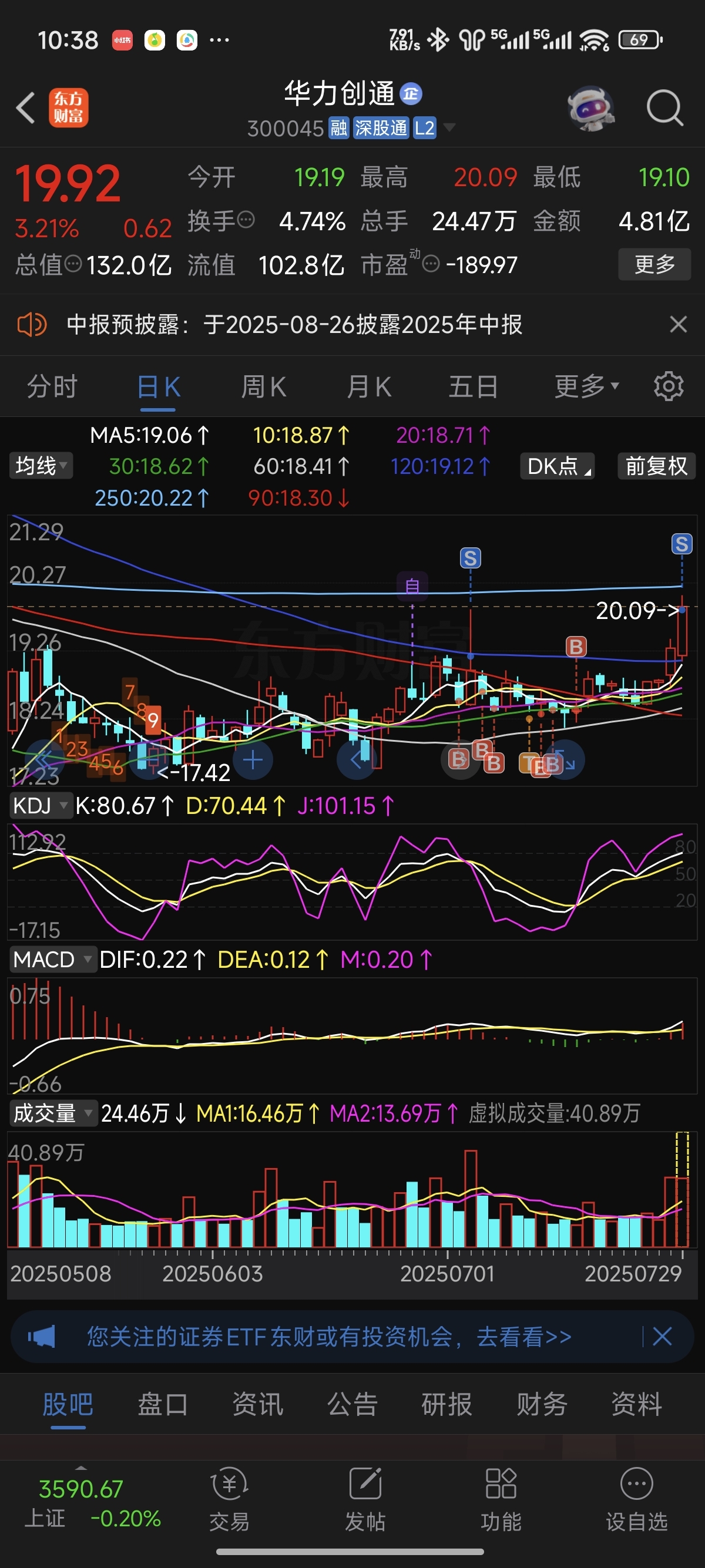Tap the 虚拟成交量:40.89万 label

[554, 1113]
